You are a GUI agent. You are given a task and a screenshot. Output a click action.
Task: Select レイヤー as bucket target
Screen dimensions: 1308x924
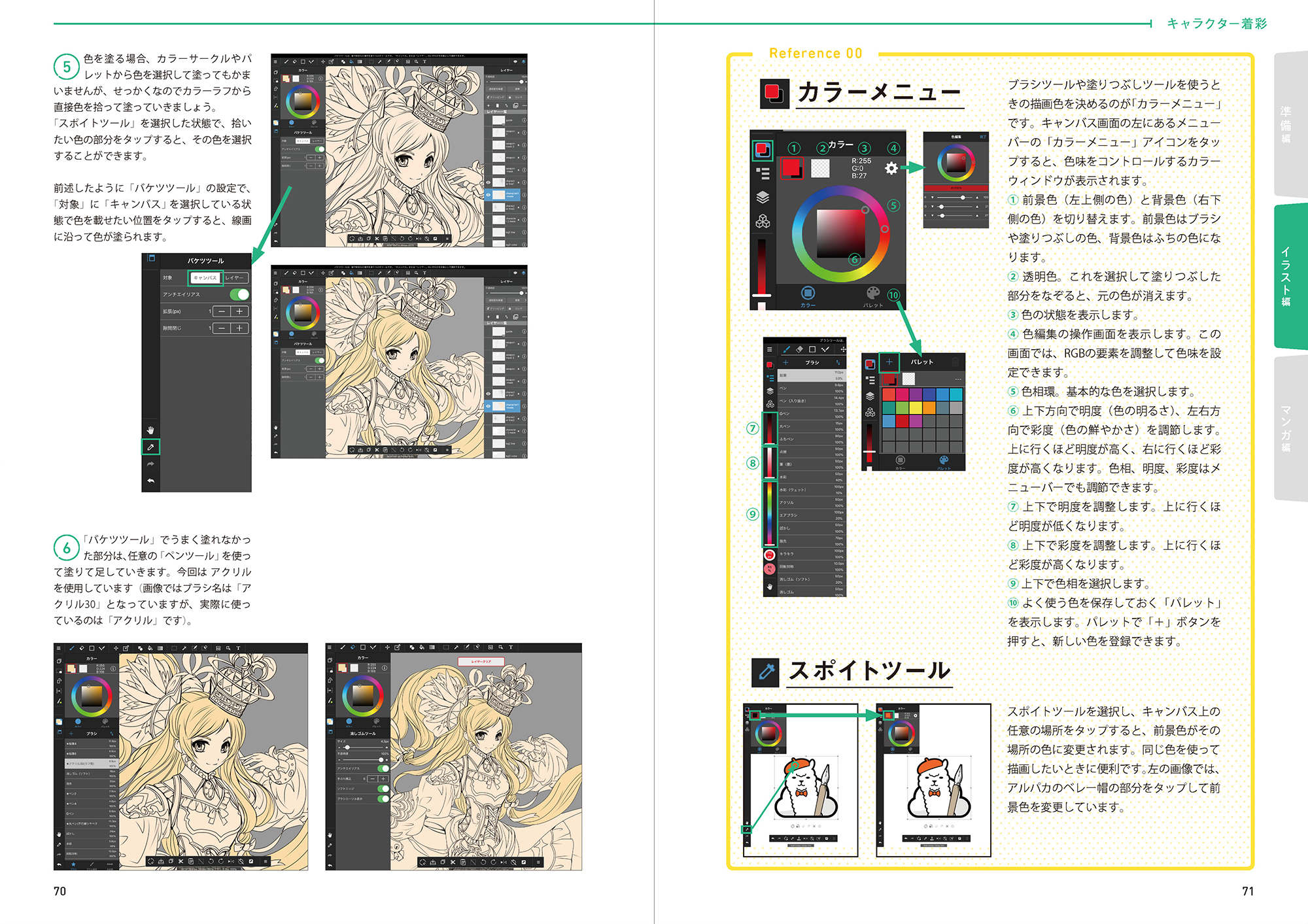click(234, 278)
